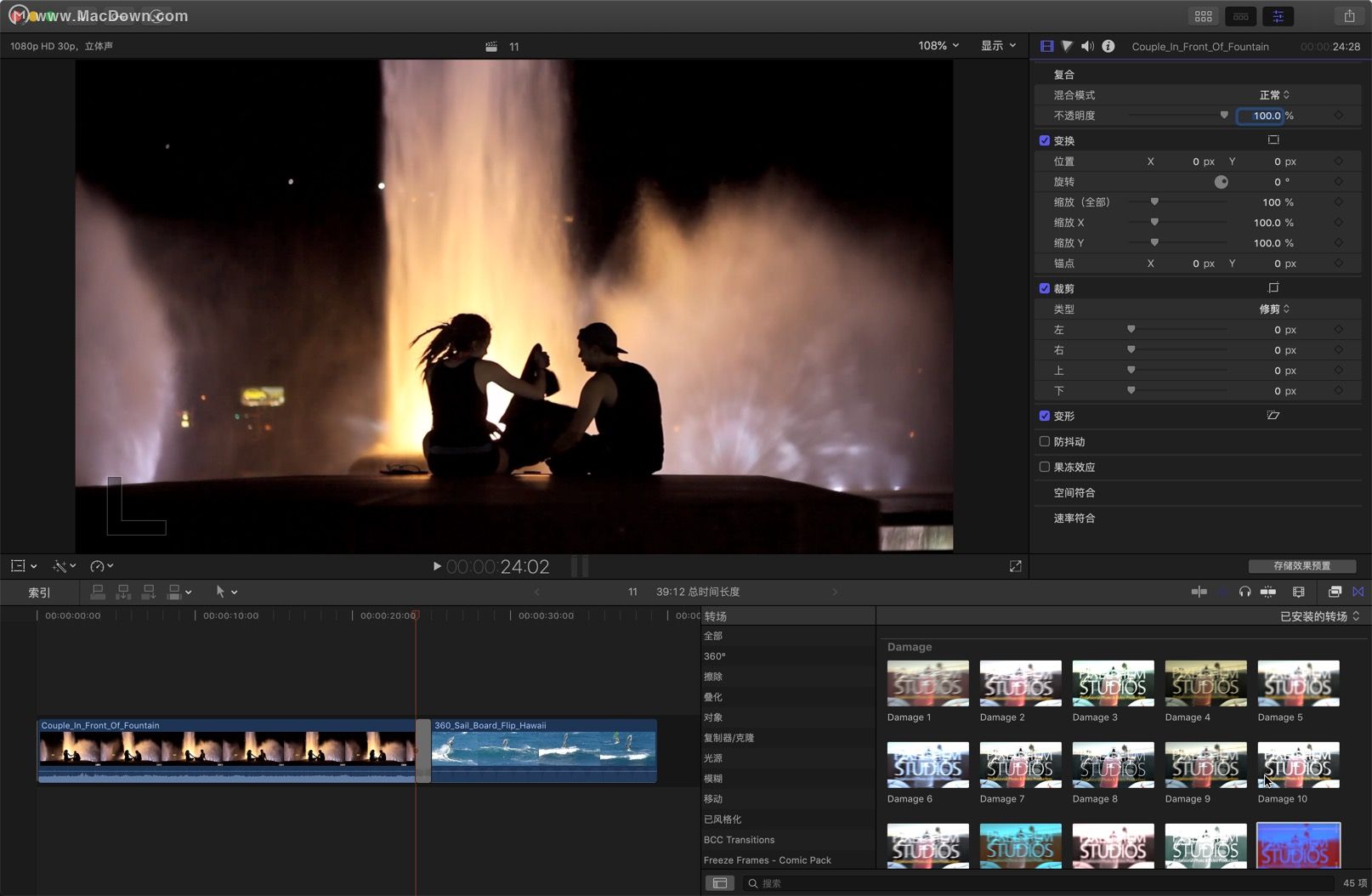Click the opacity 100.0 value field
The height and width of the screenshot is (896, 1372).
pos(1260,116)
